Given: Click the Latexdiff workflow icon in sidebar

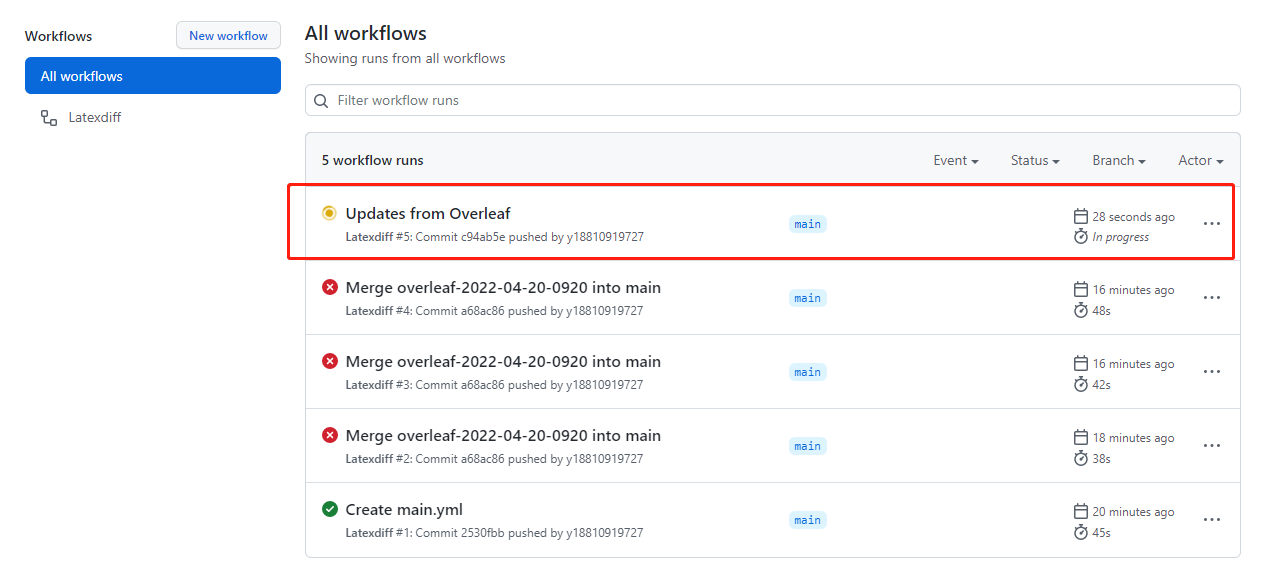Looking at the screenshot, I should (48, 118).
